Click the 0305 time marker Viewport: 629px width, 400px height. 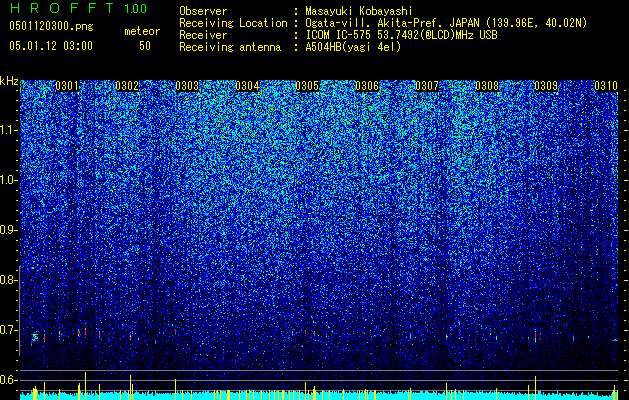(x=307, y=86)
